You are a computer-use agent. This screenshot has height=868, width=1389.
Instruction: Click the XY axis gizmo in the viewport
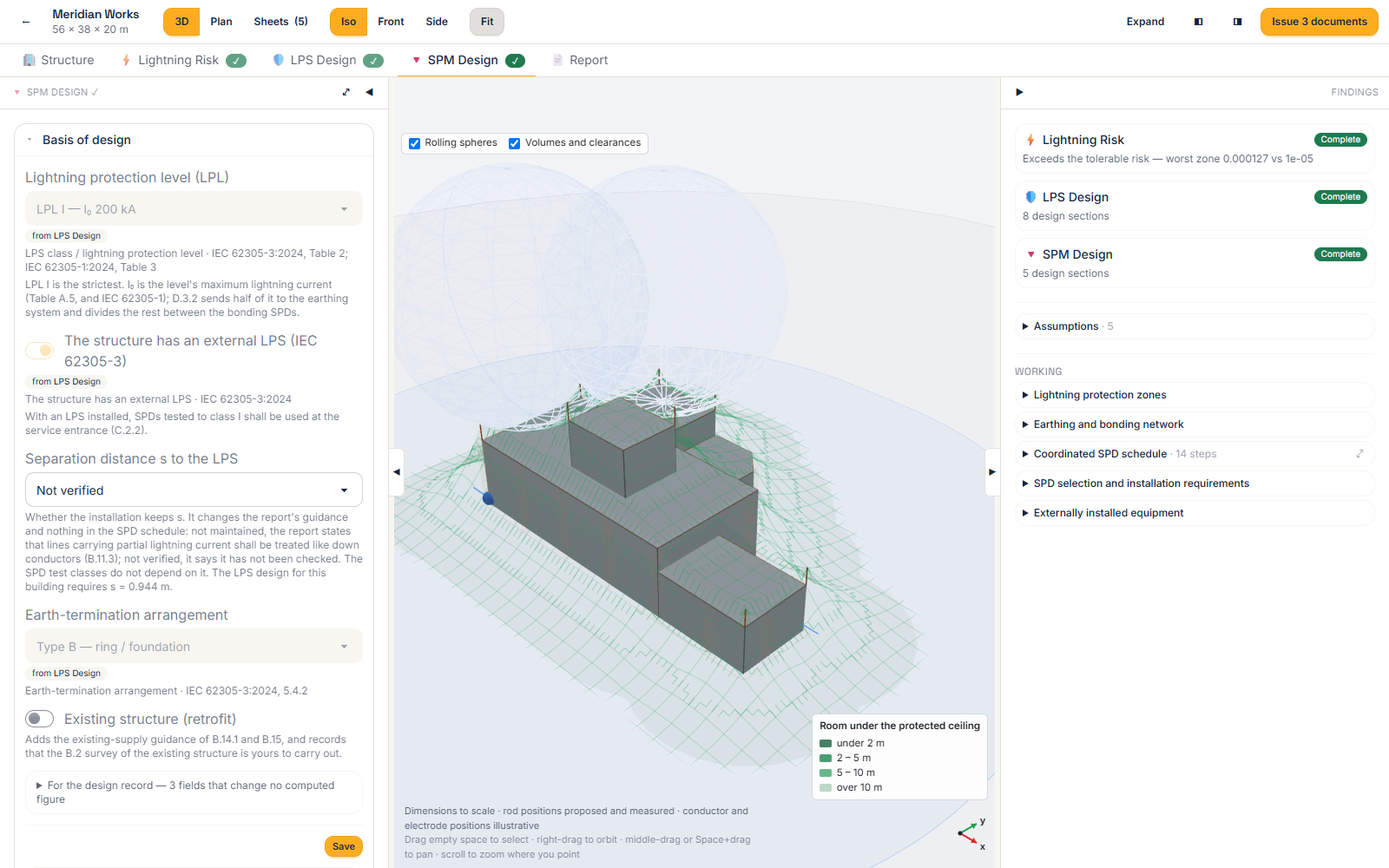coord(972,834)
